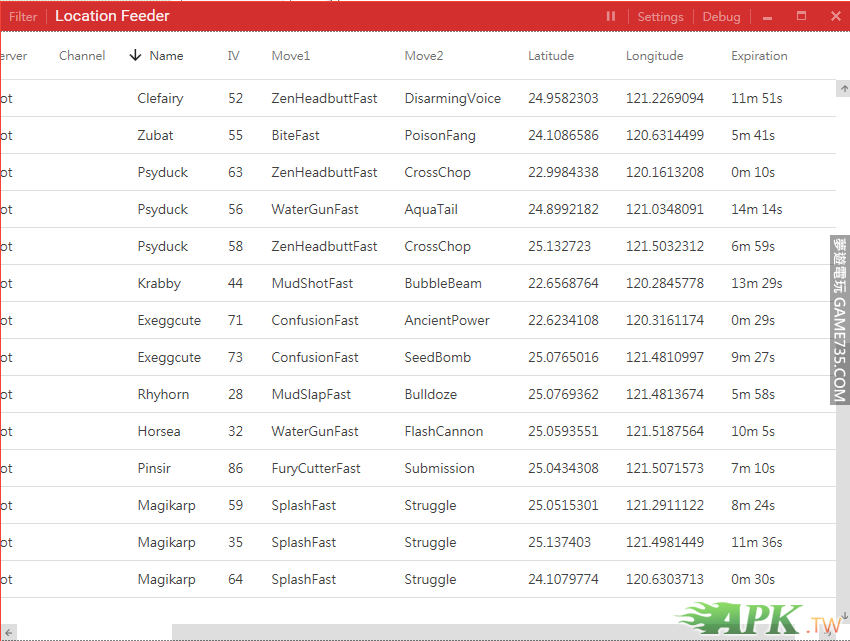Click the AquaTail move cell
Viewport: 850px width, 641px height.
431,209
